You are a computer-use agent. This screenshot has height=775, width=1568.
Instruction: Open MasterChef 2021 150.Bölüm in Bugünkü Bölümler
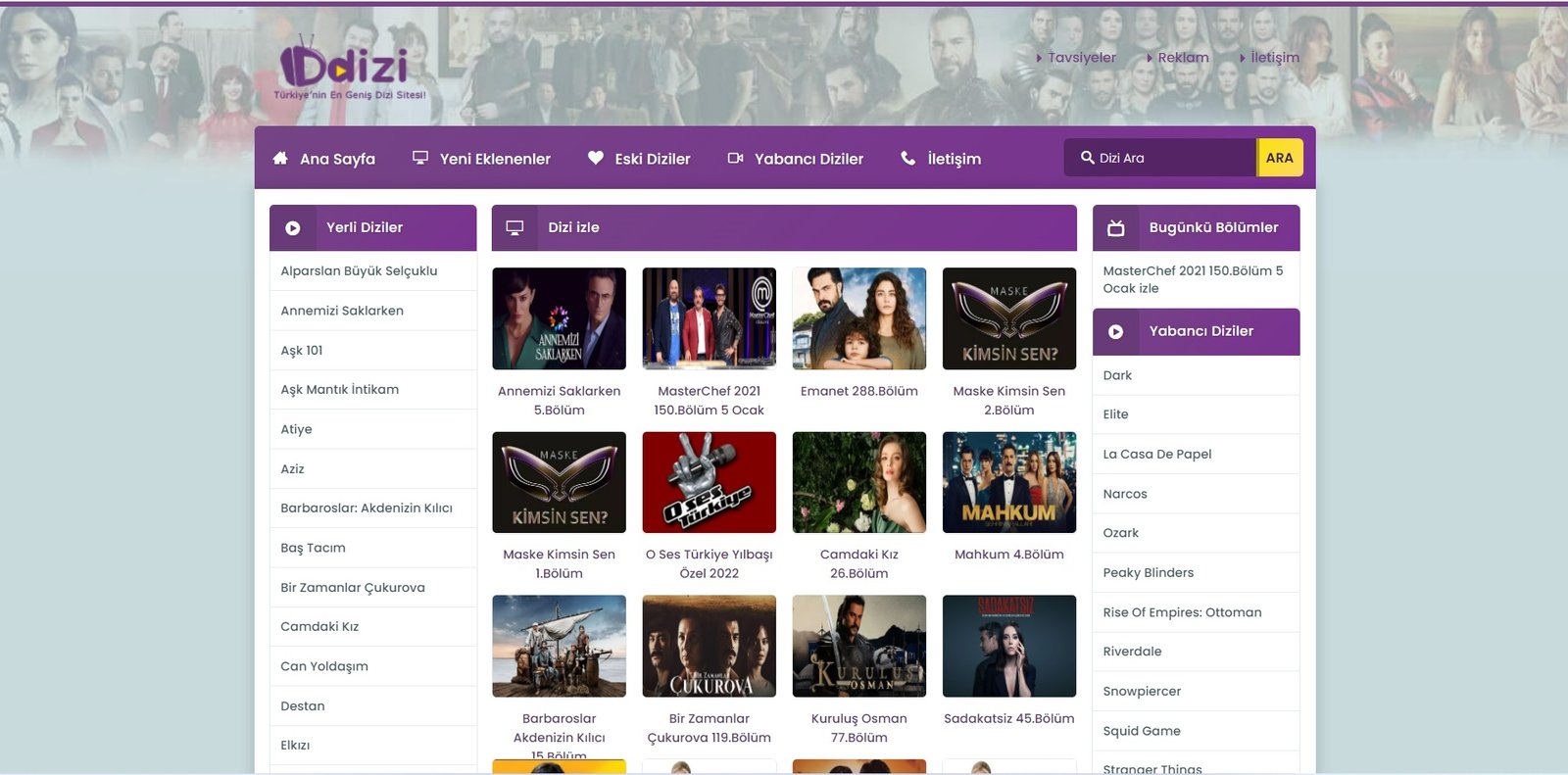[x=1193, y=279]
